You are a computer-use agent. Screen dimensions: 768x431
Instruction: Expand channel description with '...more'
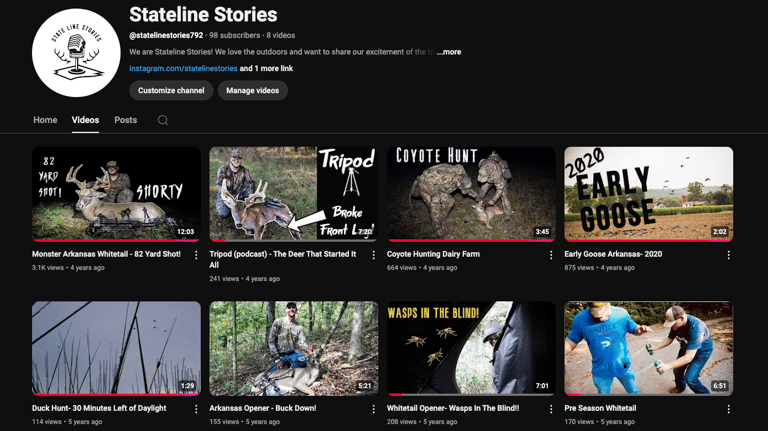coord(449,52)
